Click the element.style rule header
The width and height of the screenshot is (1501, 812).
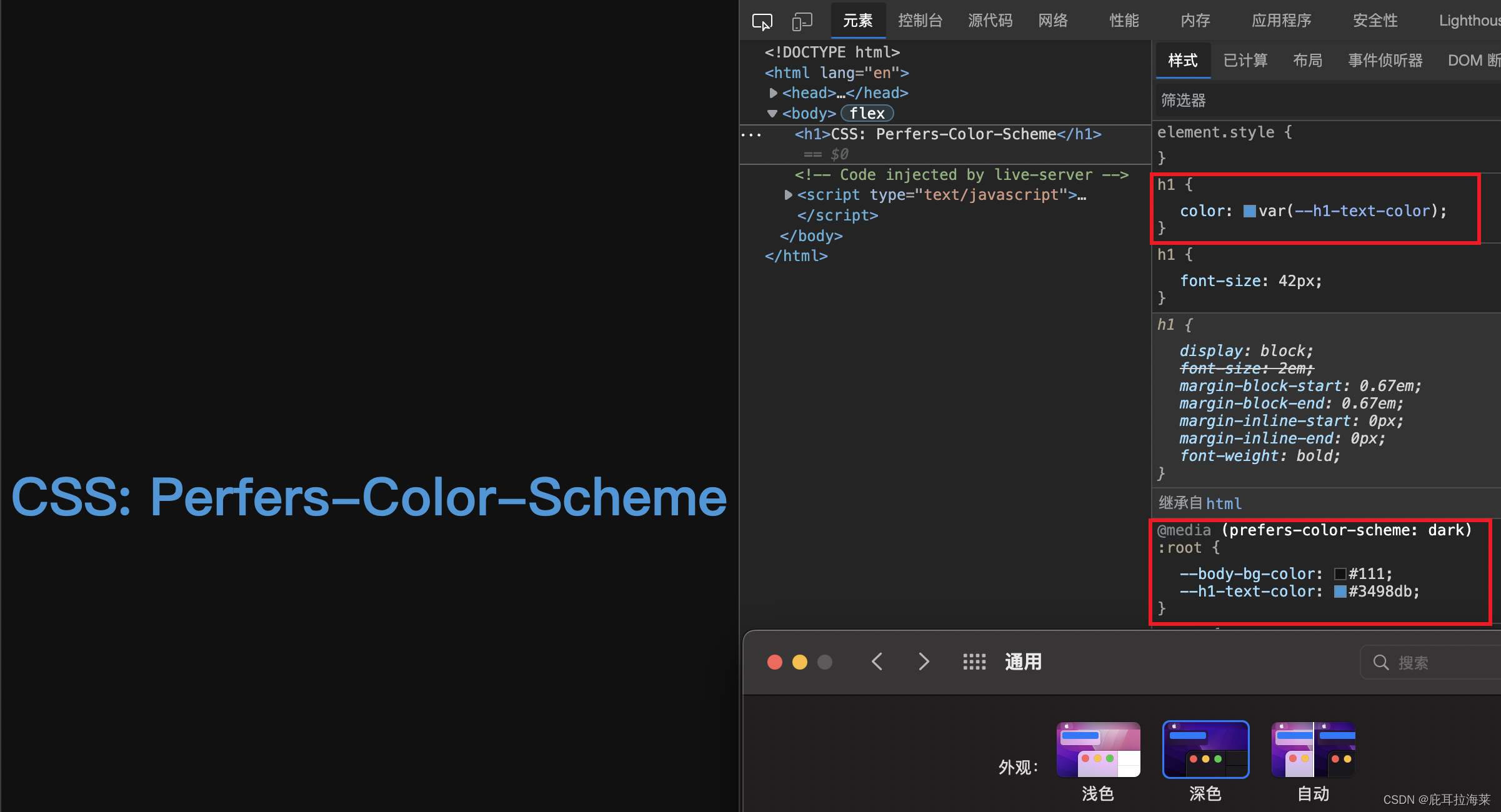[x=1224, y=132]
